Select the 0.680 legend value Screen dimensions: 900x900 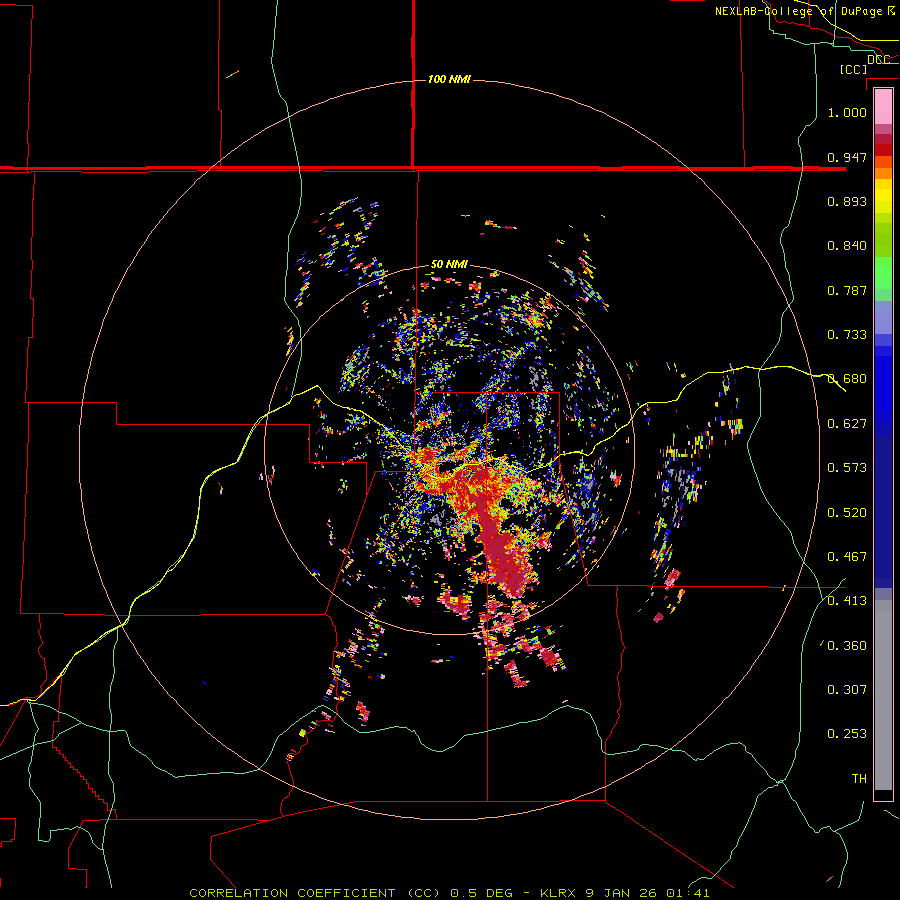[x=847, y=379]
